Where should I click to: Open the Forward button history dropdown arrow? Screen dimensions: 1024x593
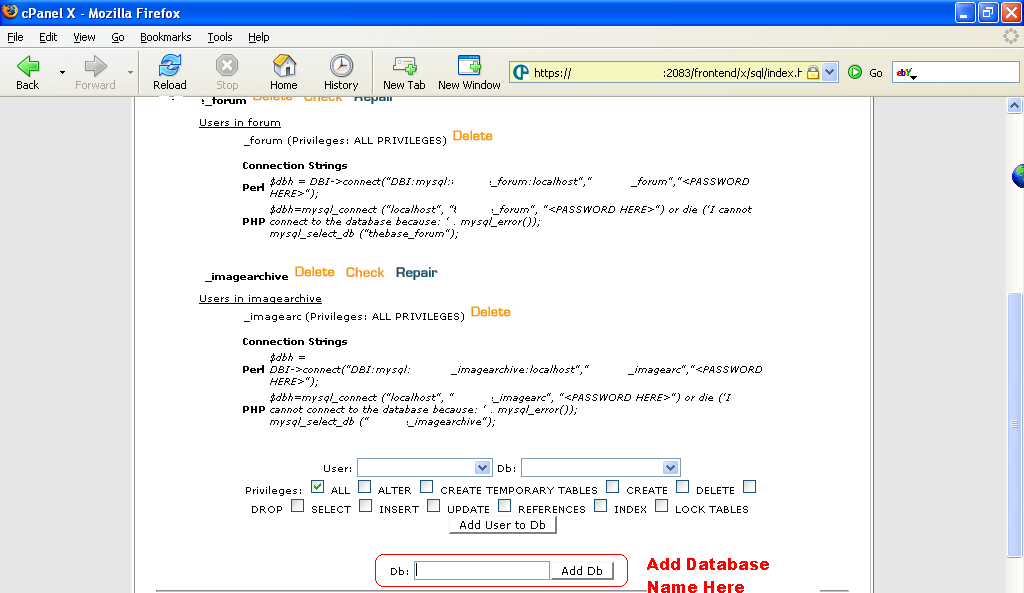pyautogui.click(x=130, y=72)
